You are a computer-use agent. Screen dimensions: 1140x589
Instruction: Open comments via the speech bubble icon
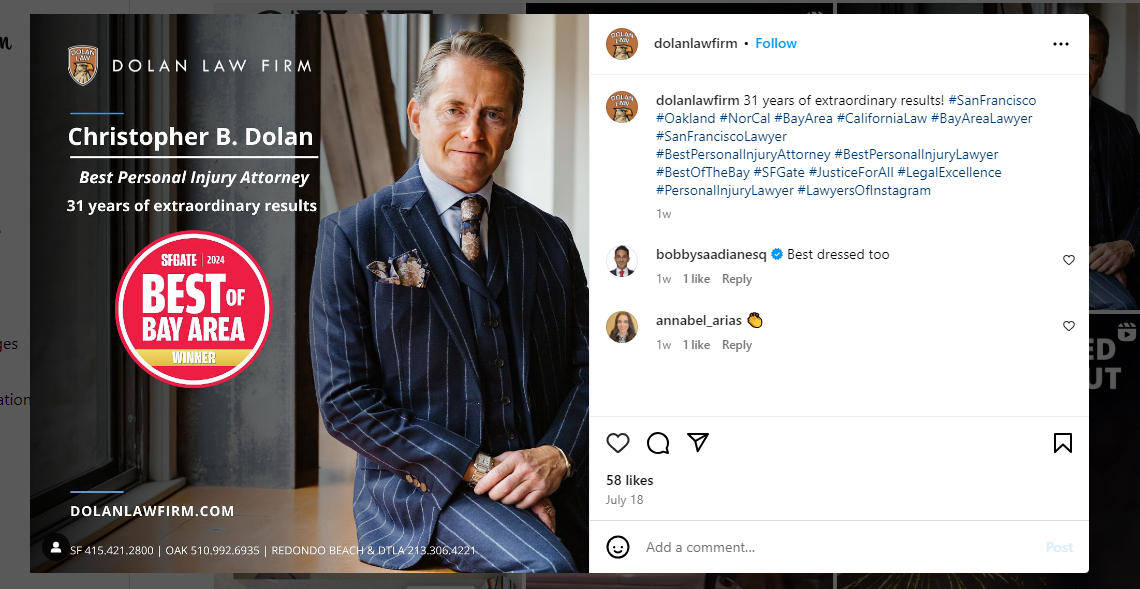tap(658, 443)
